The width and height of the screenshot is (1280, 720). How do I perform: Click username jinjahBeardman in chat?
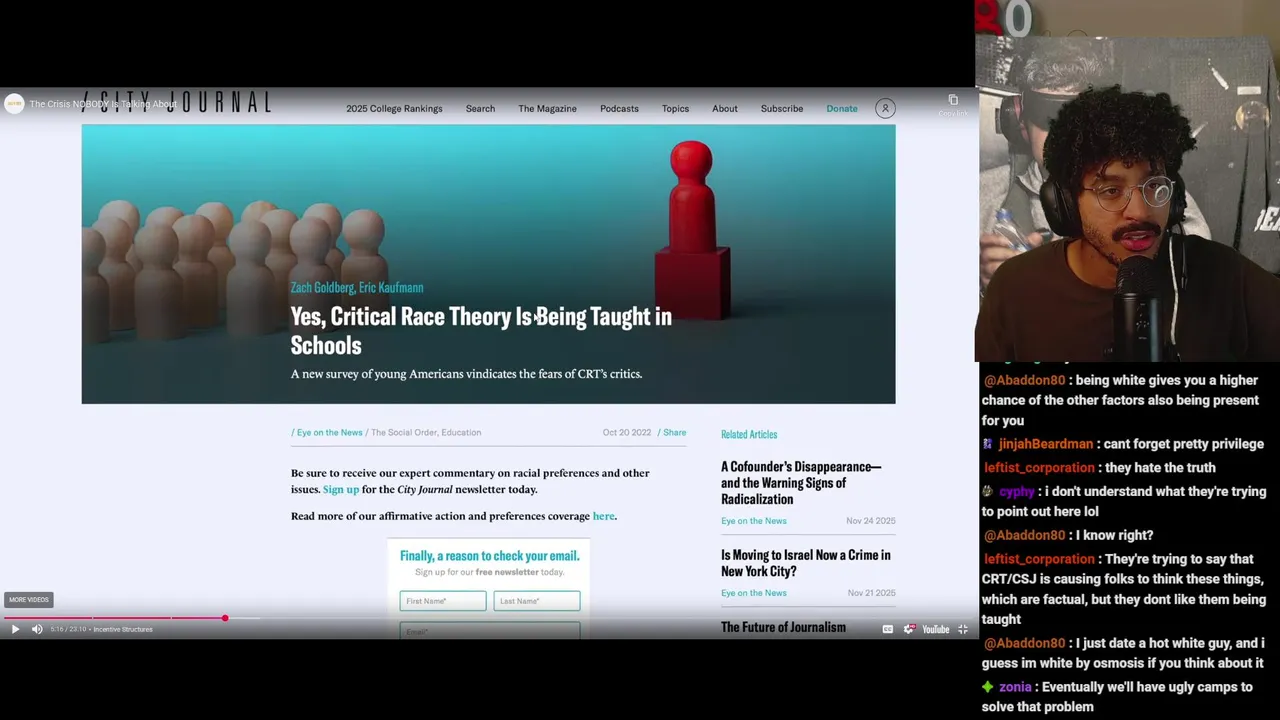[x=1046, y=444]
